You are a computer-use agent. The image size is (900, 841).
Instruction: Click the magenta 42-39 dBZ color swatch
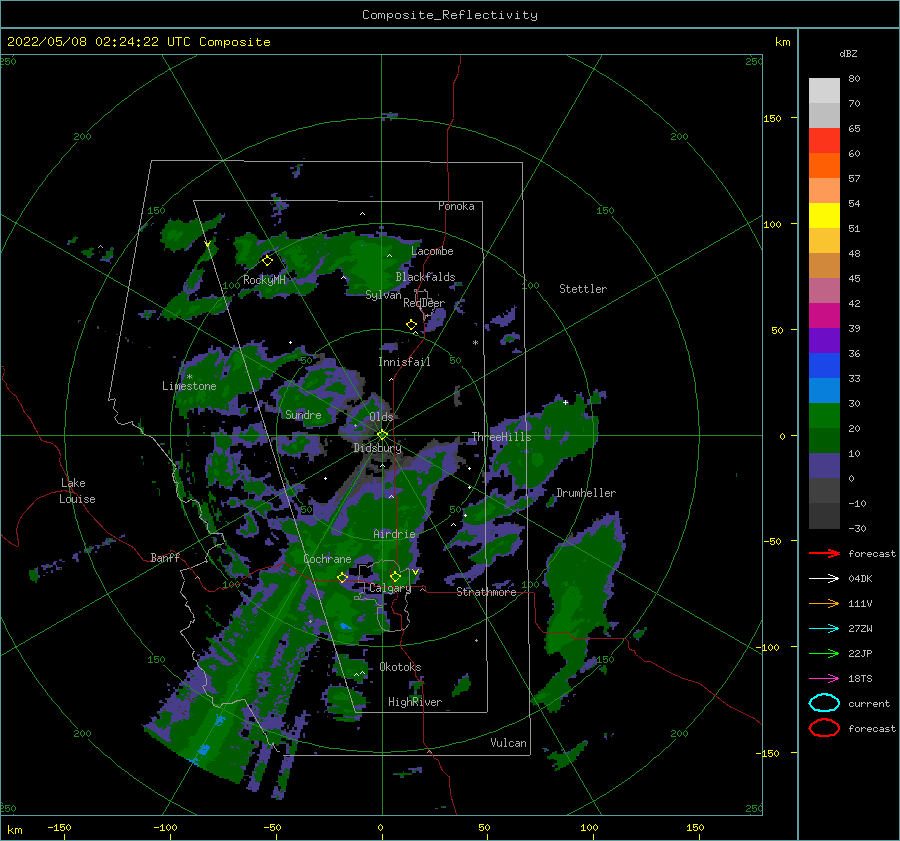point(824,316)
